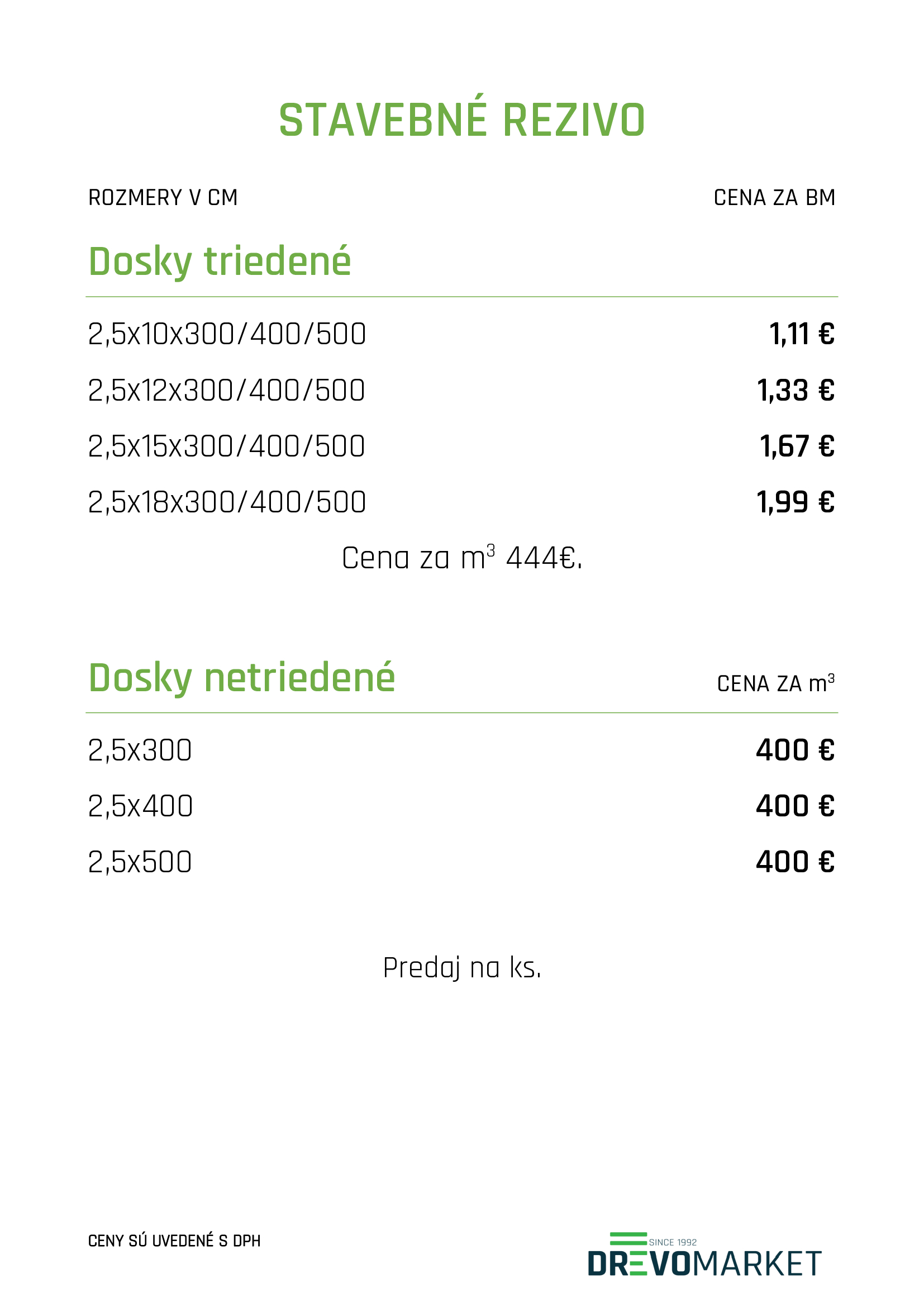The height and width of the screenshot is (1307, 924).
Task: Select the 2,5x10x300/400/500 row
Action: (x=461, y=334)
